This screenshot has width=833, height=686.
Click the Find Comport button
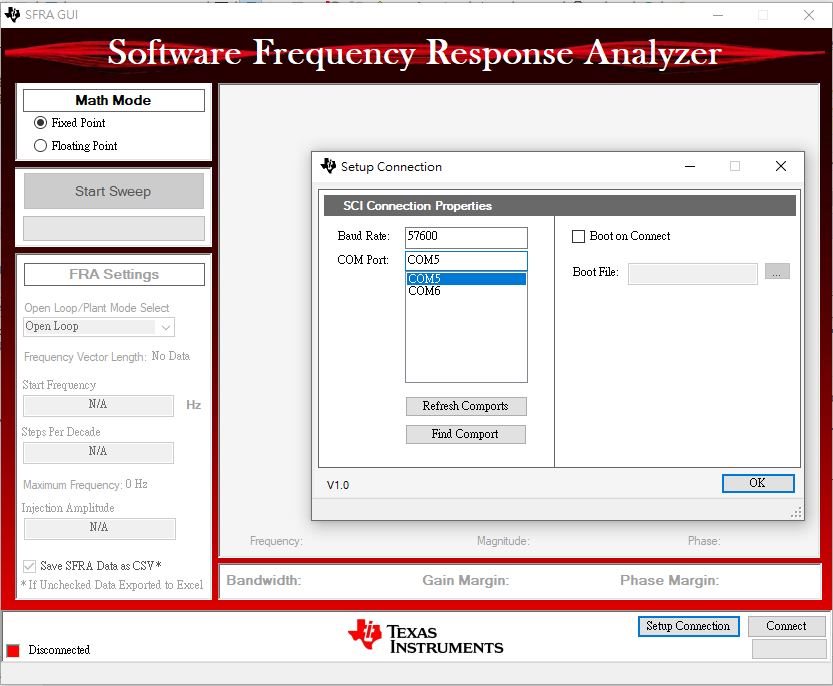click(x=466, y=434)
